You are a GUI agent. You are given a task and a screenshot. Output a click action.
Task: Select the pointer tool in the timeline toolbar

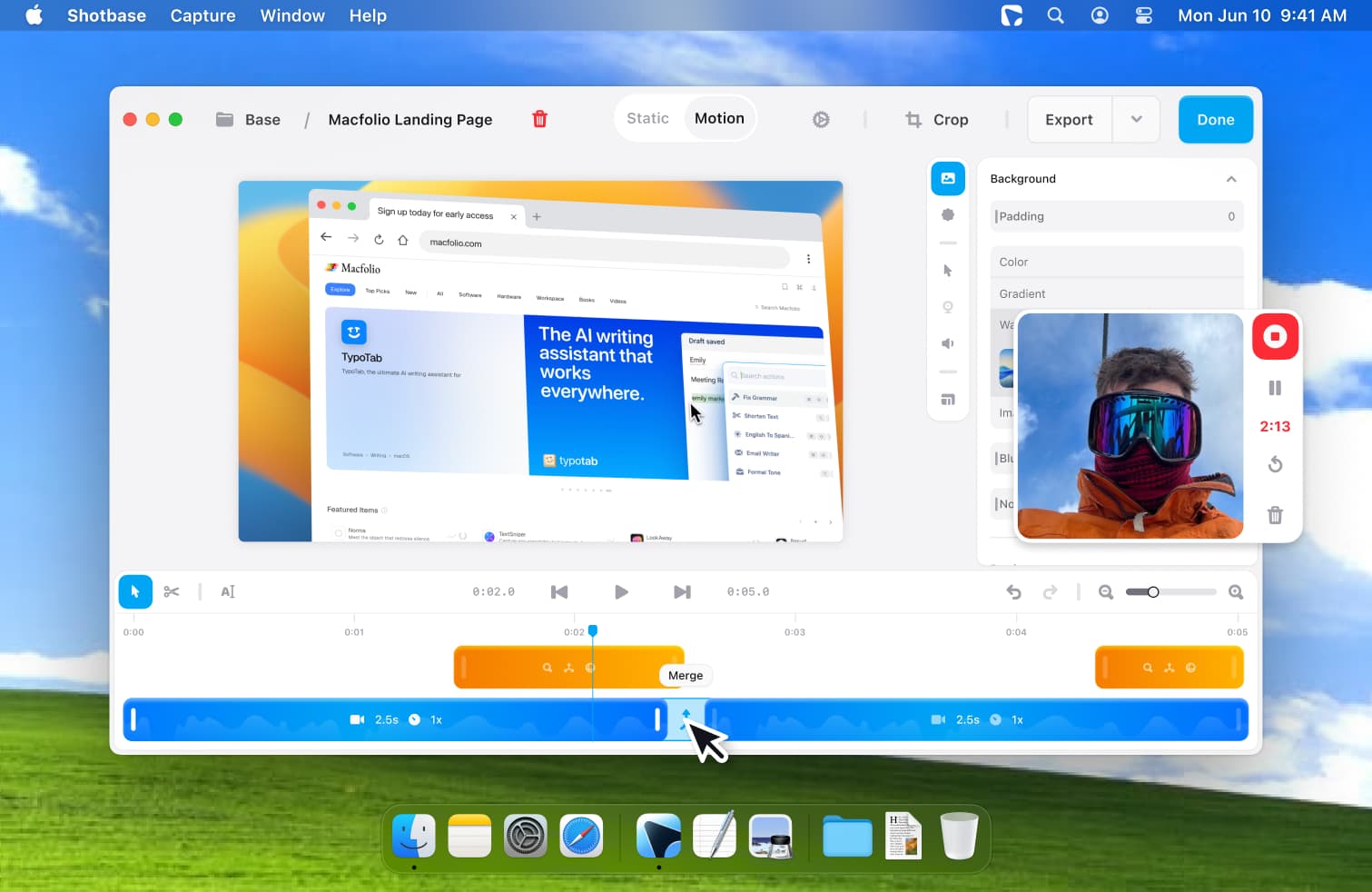[135, 592]
